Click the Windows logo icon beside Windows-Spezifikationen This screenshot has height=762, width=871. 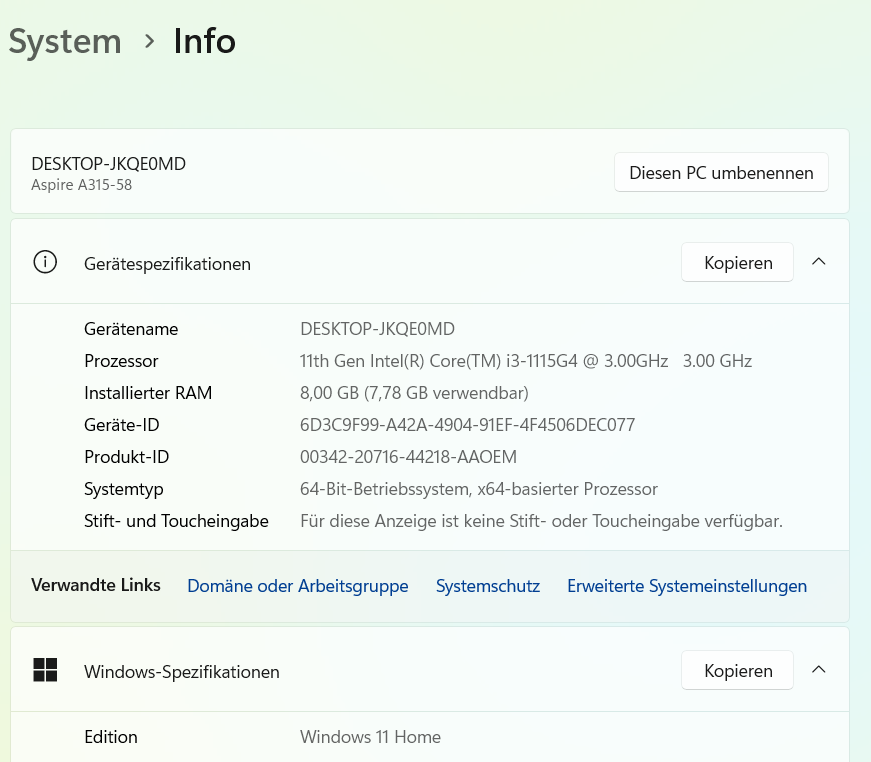pos(45,670)
